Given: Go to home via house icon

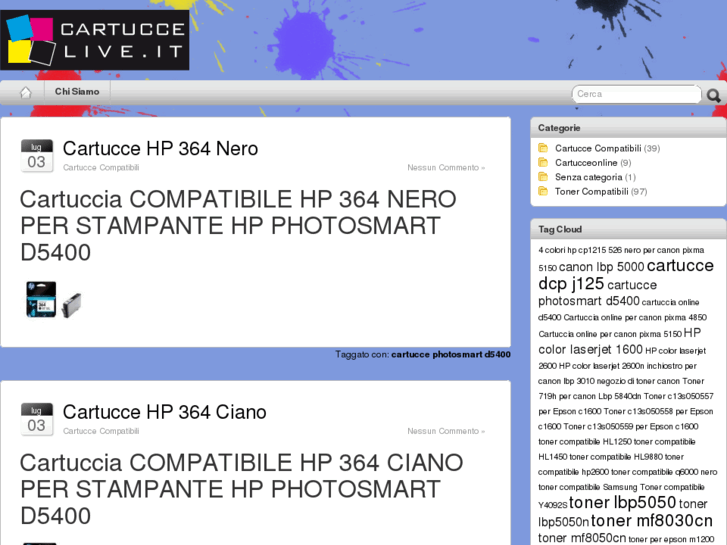Looking at the screenshot, I should [x=26, y=92].
